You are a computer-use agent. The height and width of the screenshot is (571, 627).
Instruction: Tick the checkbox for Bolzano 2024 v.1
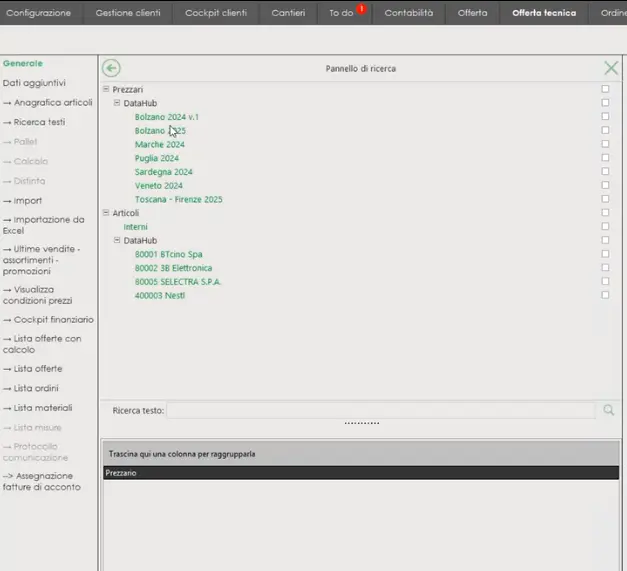coord(605,117)
